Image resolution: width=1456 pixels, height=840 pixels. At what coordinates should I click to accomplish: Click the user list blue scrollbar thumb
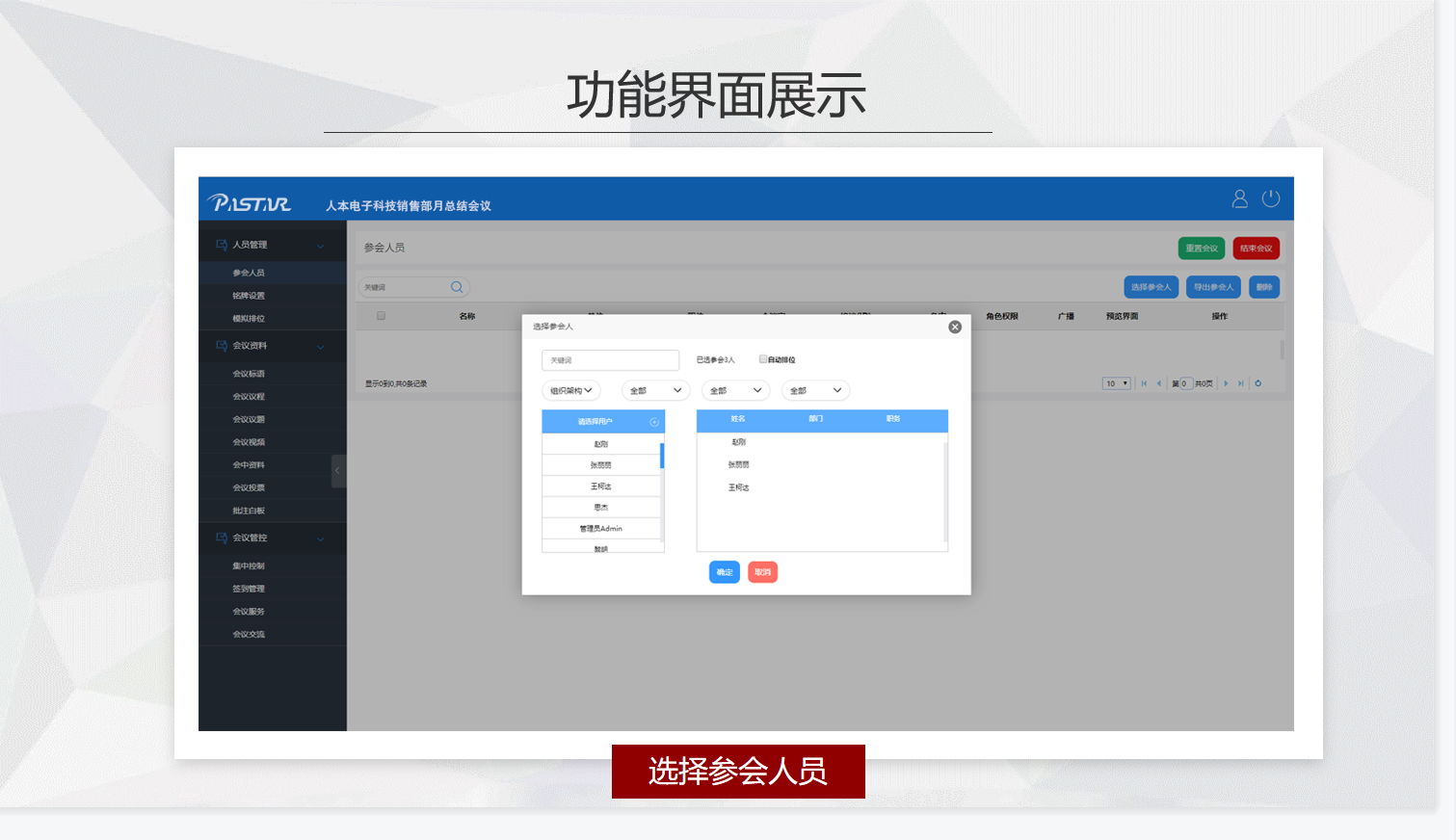[662, 456]
